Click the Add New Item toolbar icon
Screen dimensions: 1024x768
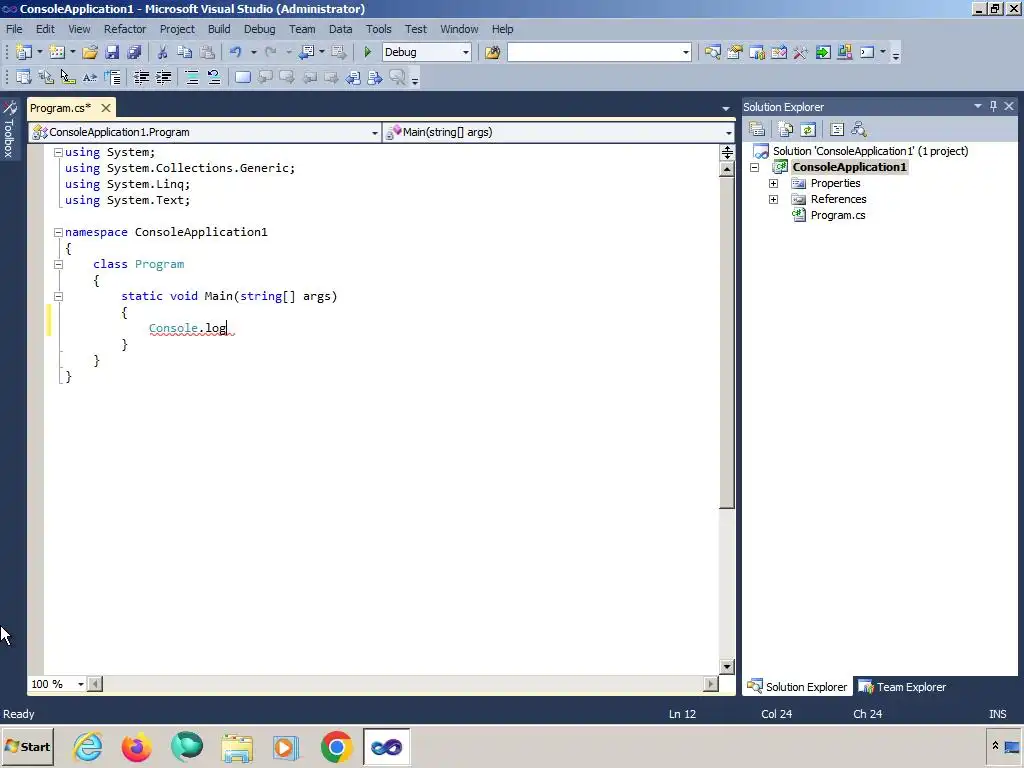tap(57, 52)
